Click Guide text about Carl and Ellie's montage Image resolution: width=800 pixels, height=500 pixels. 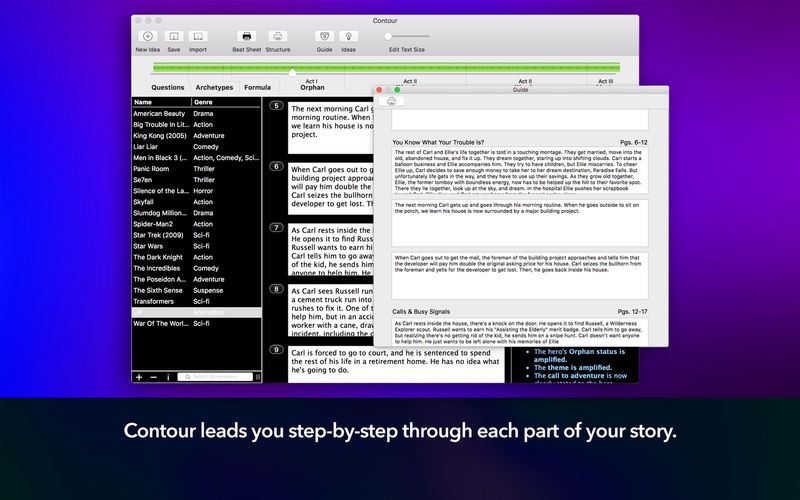point(520,171)
